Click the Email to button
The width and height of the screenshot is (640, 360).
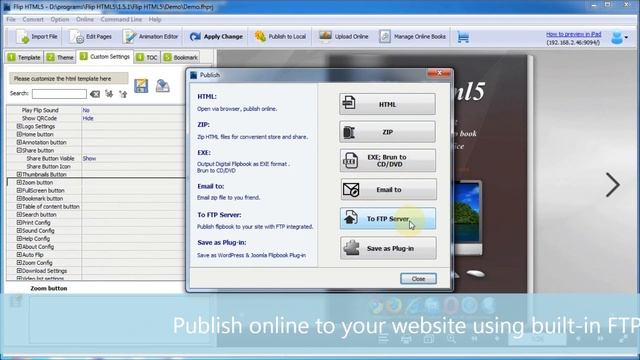pos(388,189)
